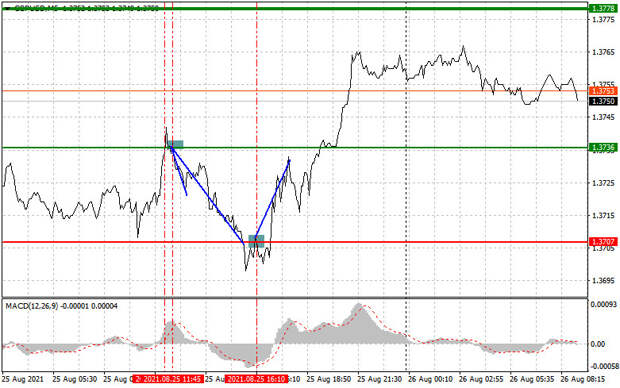Click the orange 1.3753 price label
Viewport: 620px width, 388px height.
603,91
